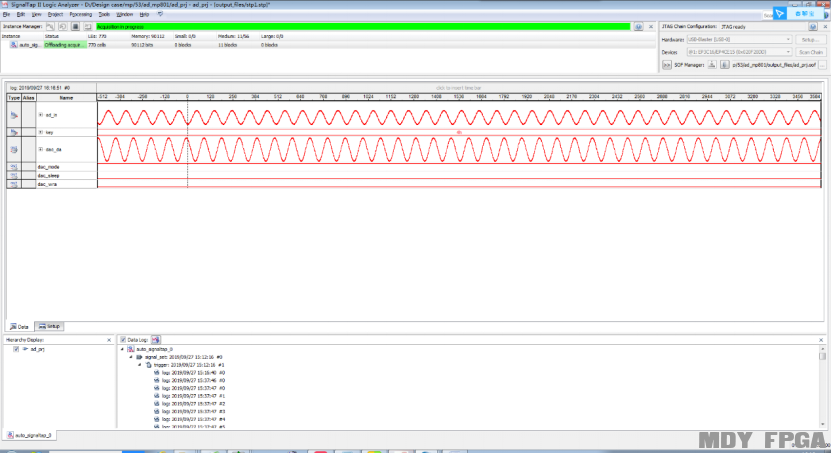Toggle the Data Log checkbox
Viewport: 831px width, 454px height.
123,340
